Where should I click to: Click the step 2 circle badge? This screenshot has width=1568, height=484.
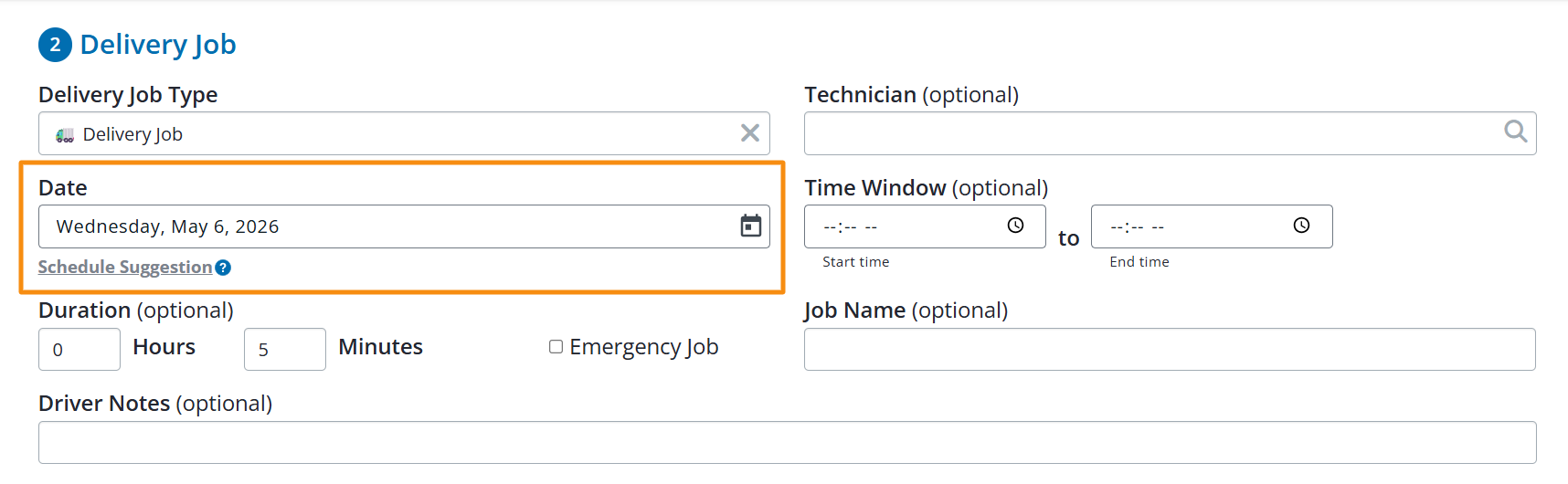[x=55, y=45]
